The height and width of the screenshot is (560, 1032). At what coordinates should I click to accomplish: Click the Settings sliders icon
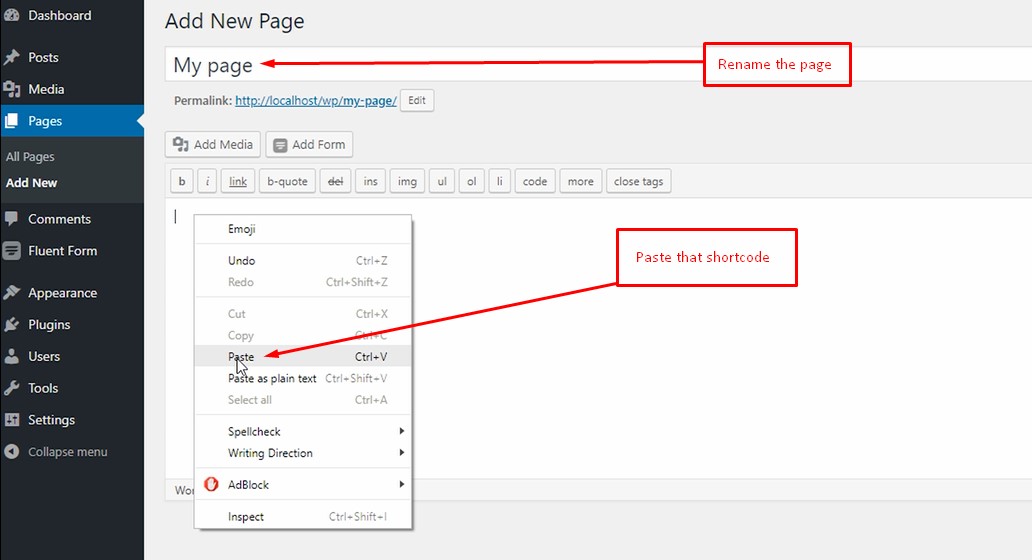point(11,419)
